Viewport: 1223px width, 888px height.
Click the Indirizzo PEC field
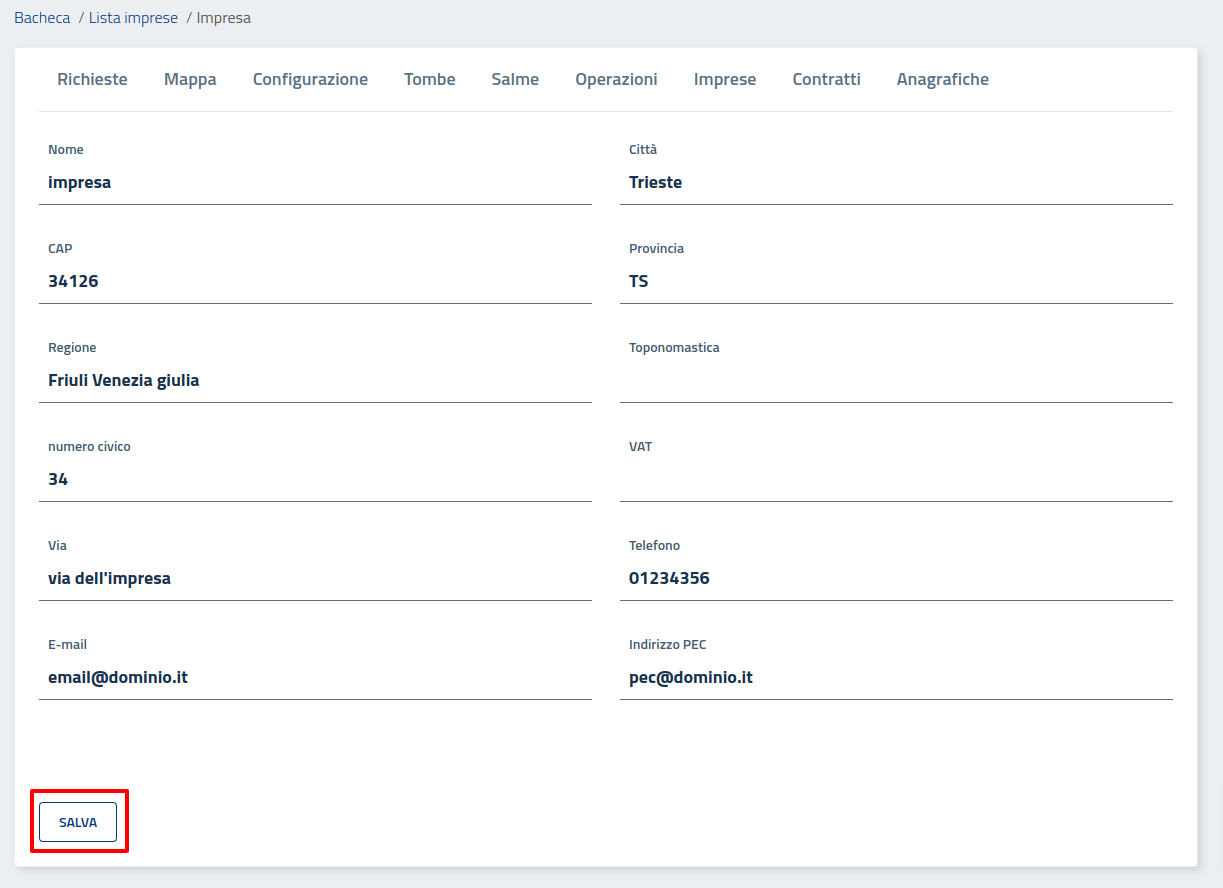pos(896,678)
